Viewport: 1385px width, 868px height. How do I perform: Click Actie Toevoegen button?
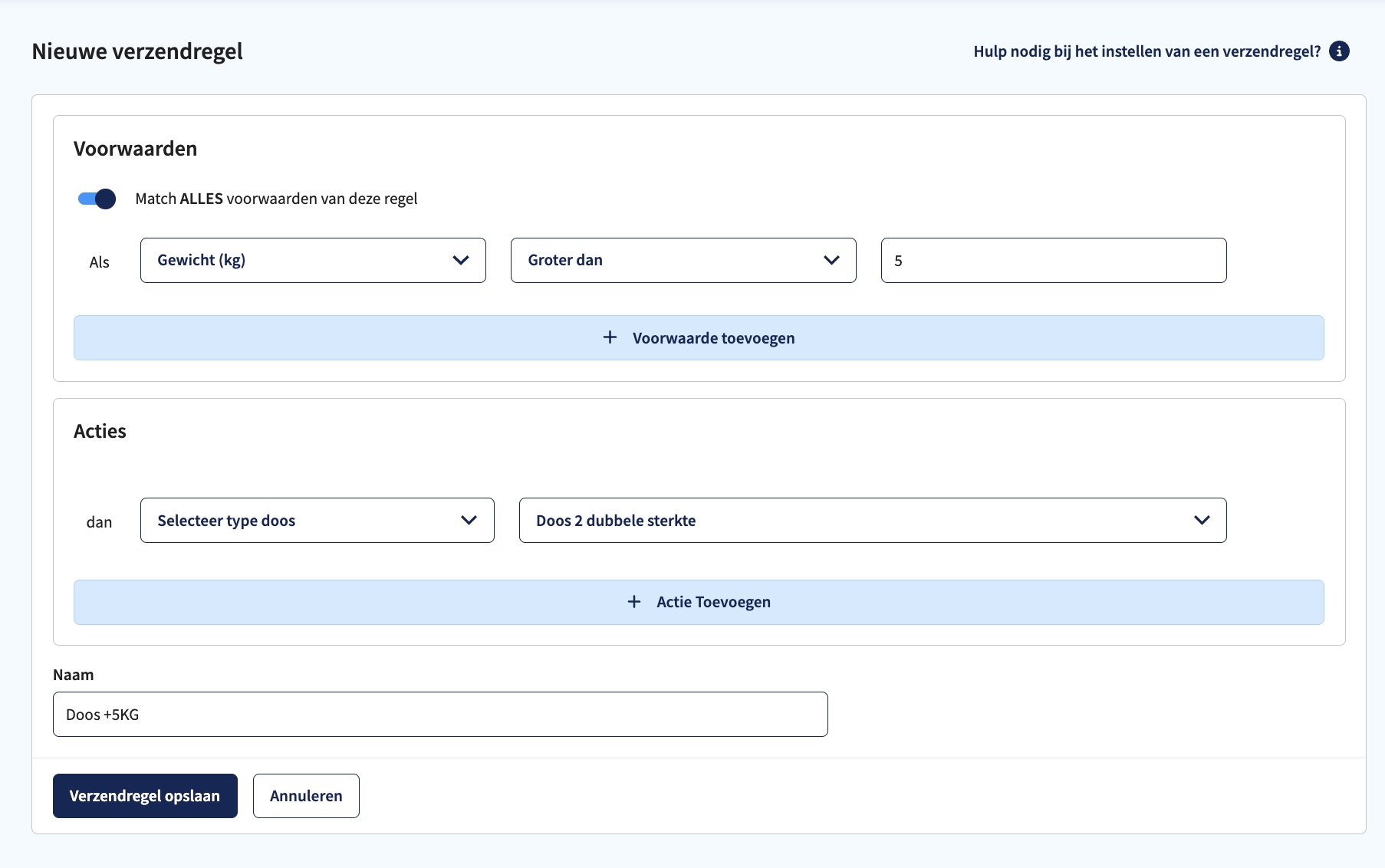pos(699,602)
